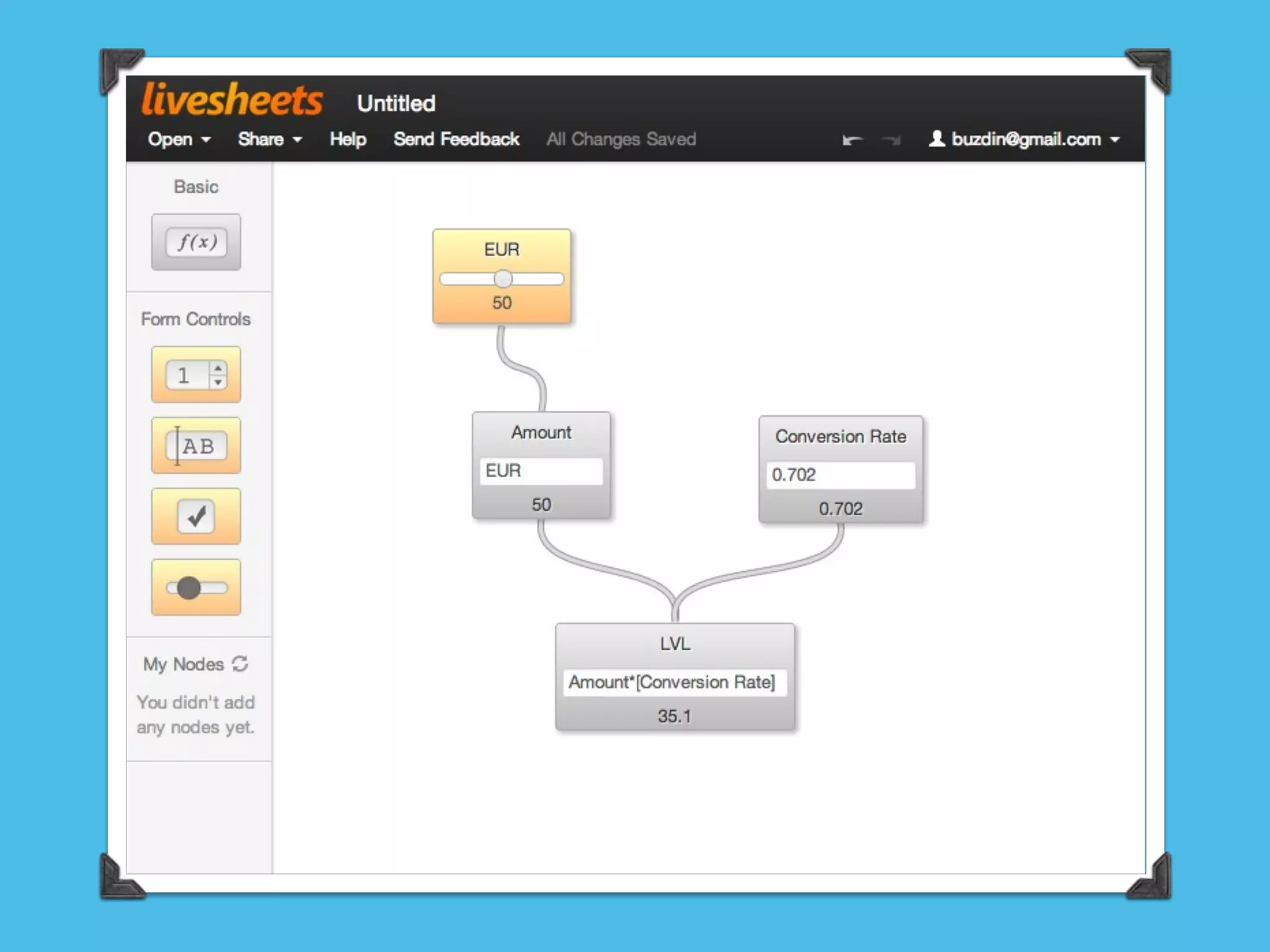Click the user profile icon
Screen dimensions: 1270x952
pyautogui.click(x=936, y=138)
